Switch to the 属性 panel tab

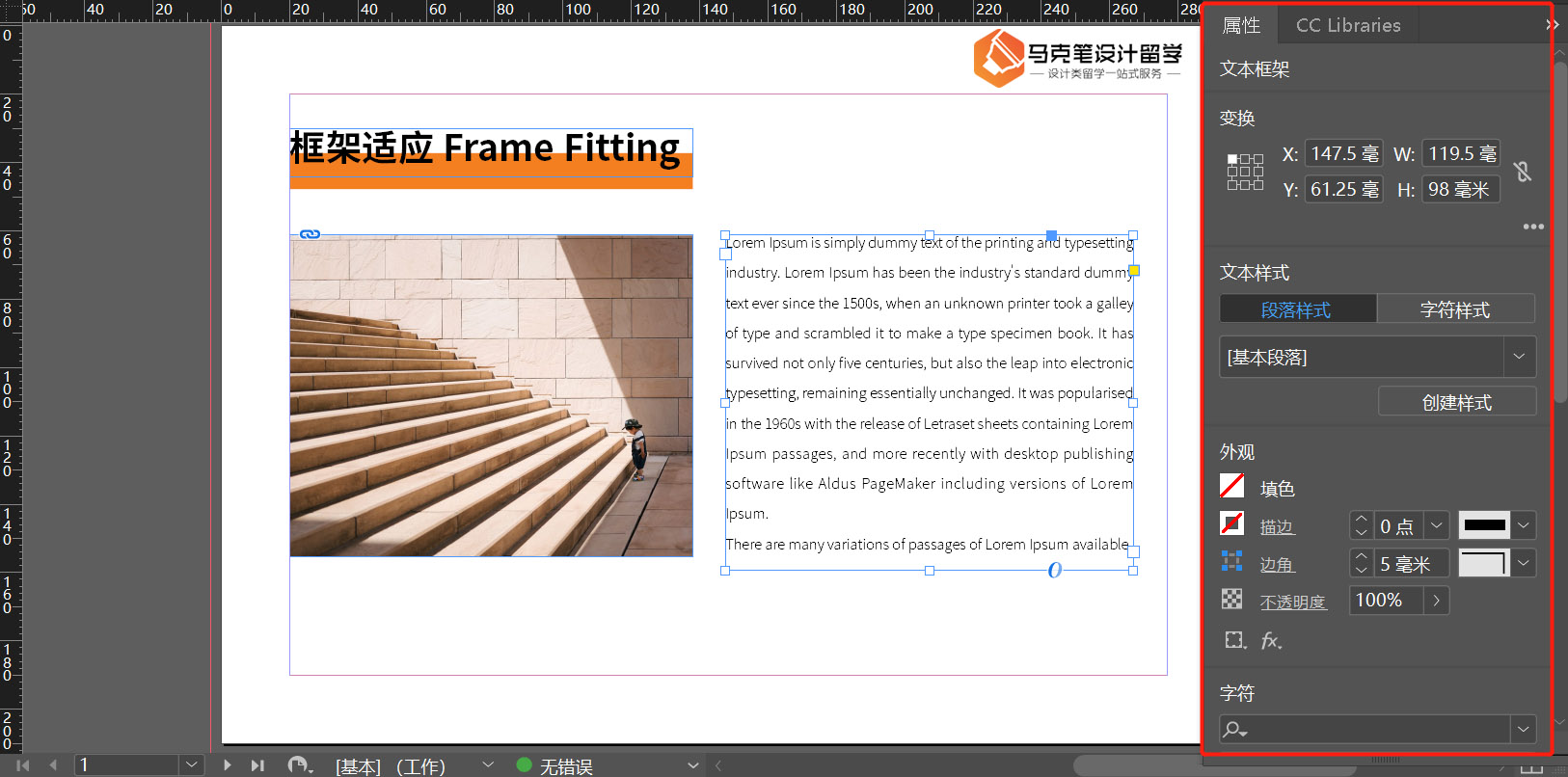[x=1241, y=25]
